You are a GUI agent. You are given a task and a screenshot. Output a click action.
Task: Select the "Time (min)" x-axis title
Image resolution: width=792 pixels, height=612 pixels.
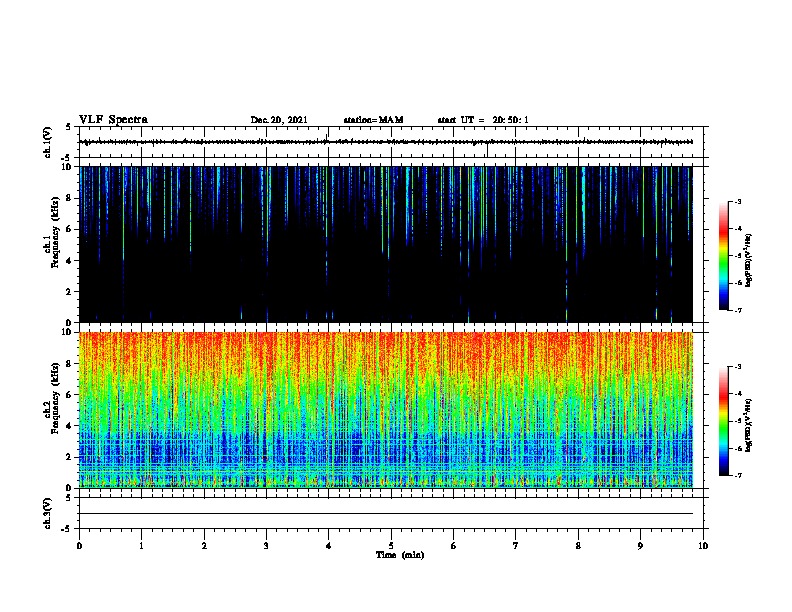(x=400, y=555)
